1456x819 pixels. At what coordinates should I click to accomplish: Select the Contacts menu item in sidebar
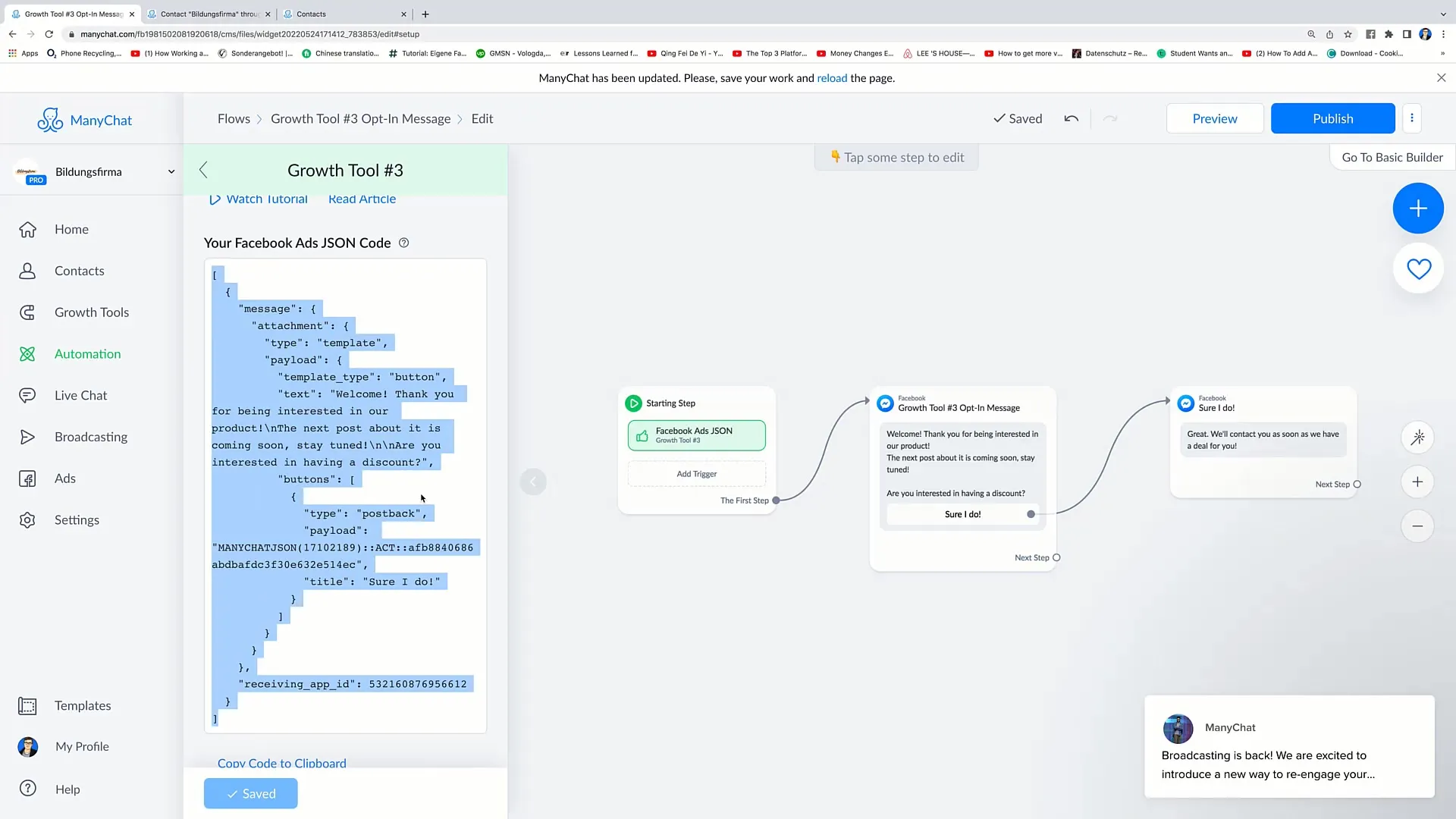[79, 270]
